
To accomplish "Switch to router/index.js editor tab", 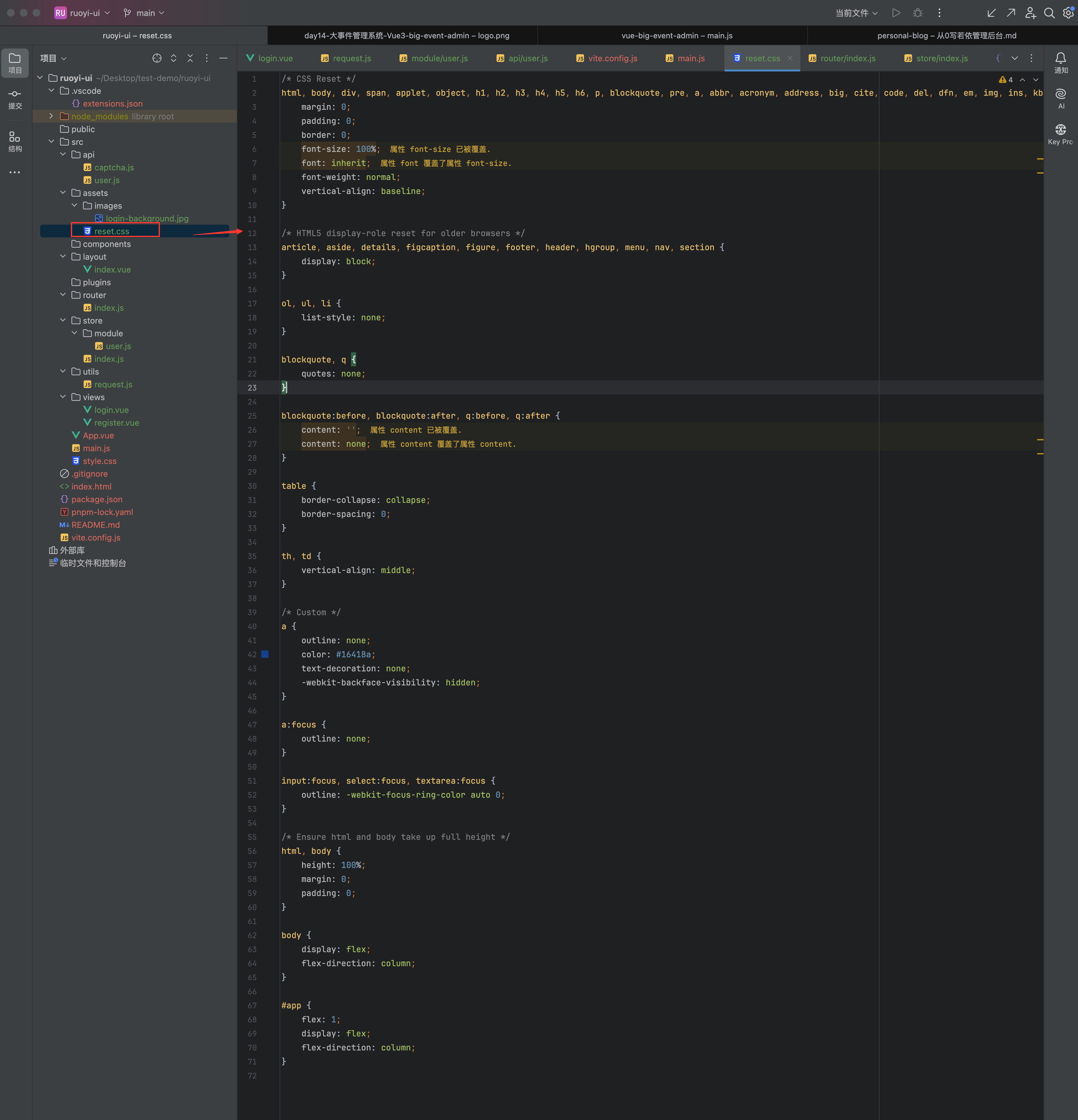I will point(842,58).
